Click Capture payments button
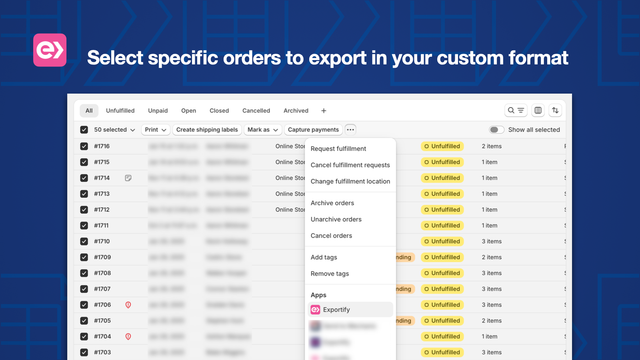Viewport: 640px width, 360px height. (313, 130)
